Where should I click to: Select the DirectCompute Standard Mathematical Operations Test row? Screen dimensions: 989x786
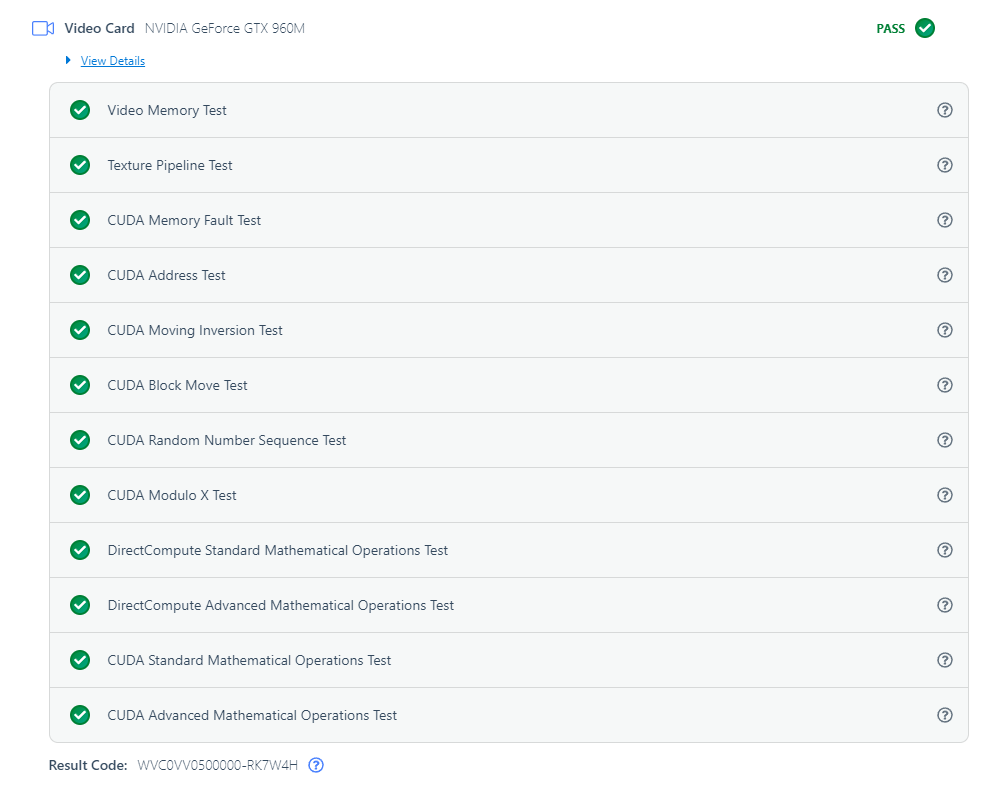(x=508, y=550)
